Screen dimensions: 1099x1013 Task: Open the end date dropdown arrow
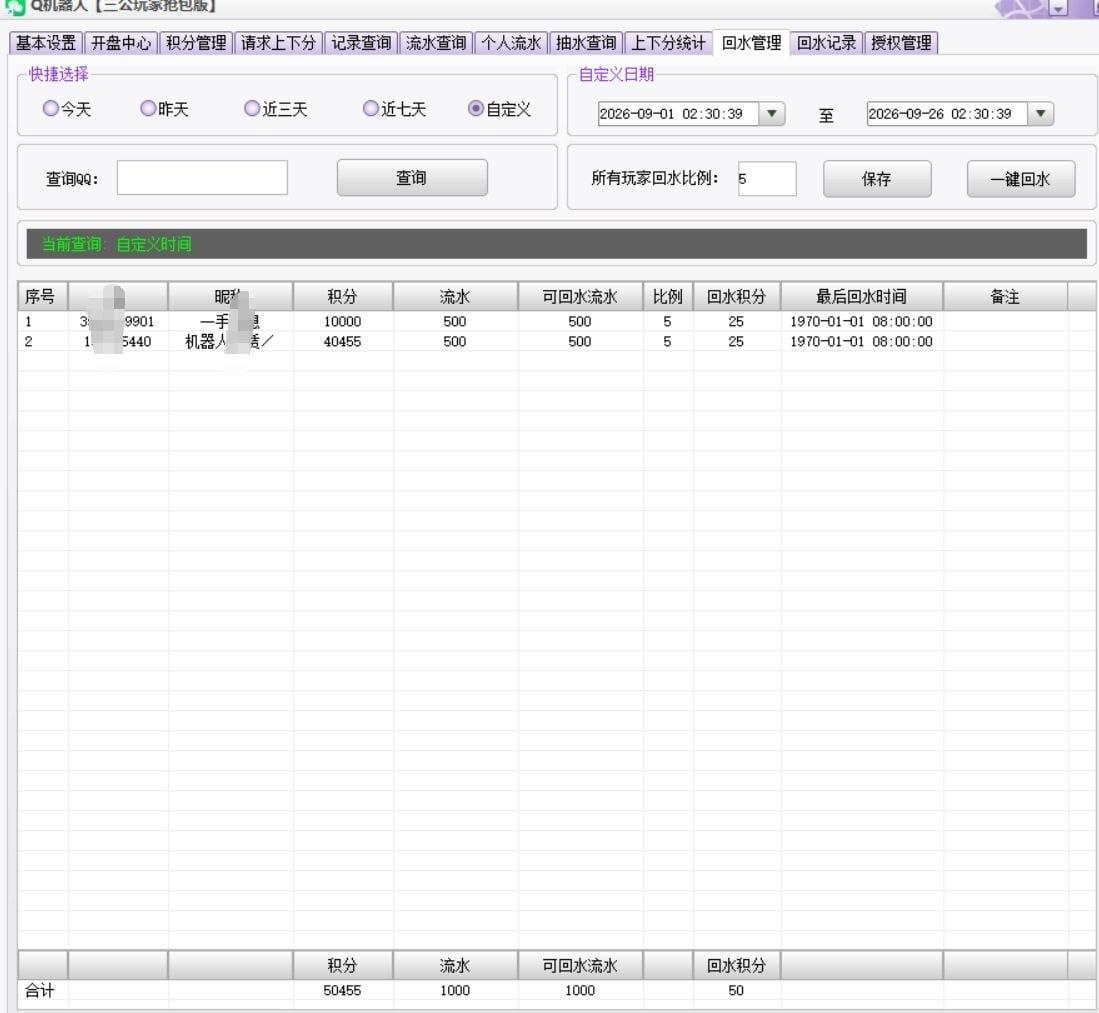[1041, 114]
